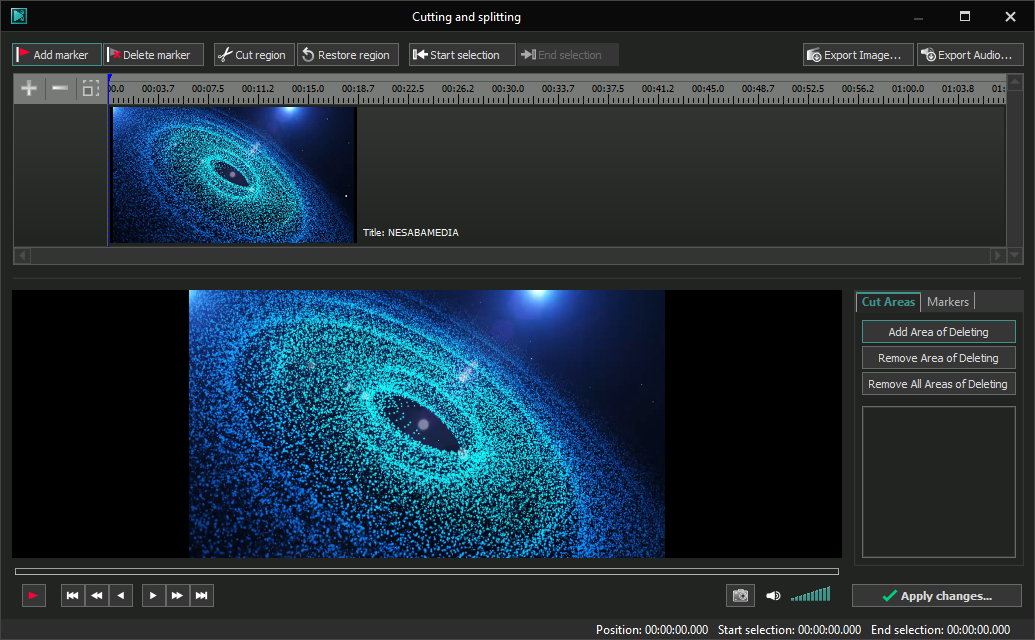
Task: Click Remove All Areas of Deleting
Action: (x=938, y=384)
